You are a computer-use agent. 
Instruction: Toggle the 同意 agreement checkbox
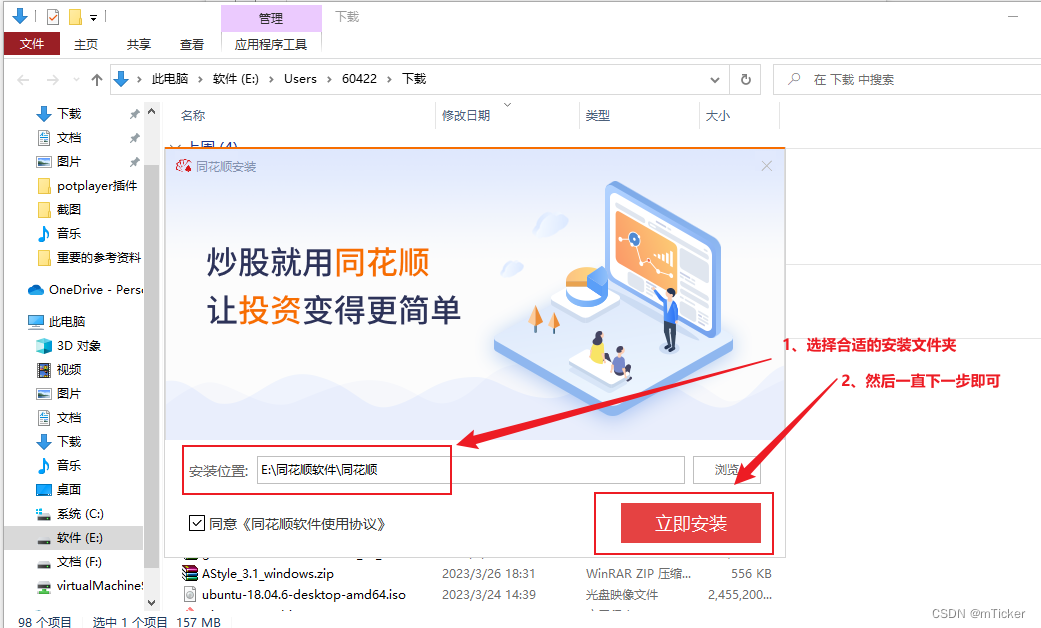pyautogui.click(x=197, y=523)
